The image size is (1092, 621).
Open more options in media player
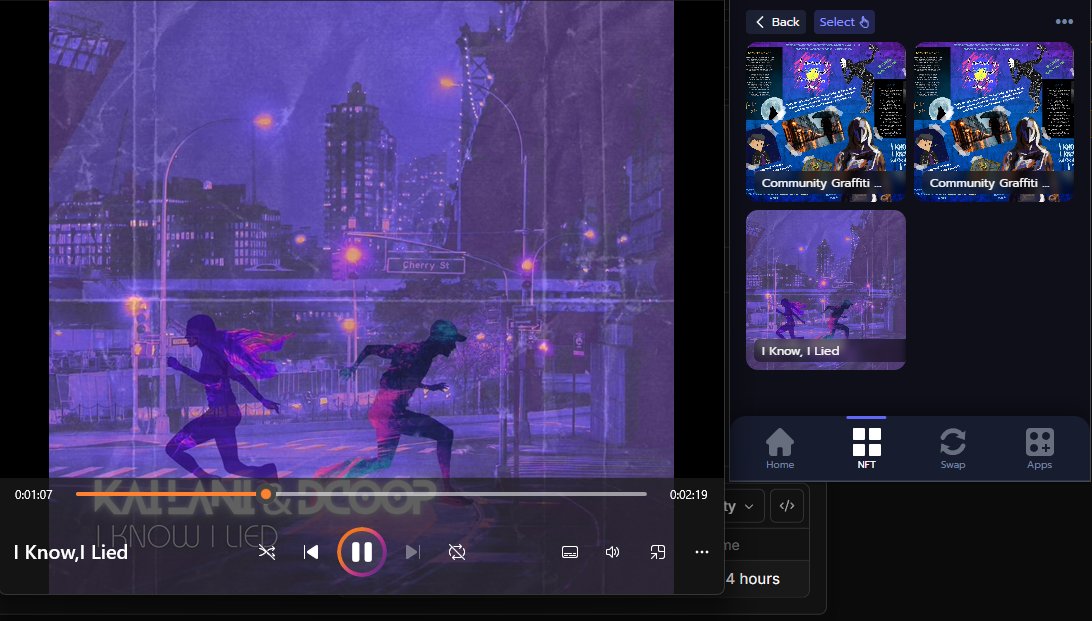pyautogui.click(x=701, y=552)
